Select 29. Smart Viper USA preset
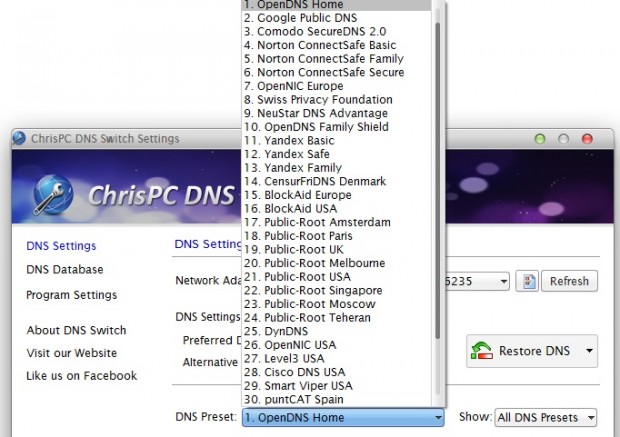 tap(336, 386)
